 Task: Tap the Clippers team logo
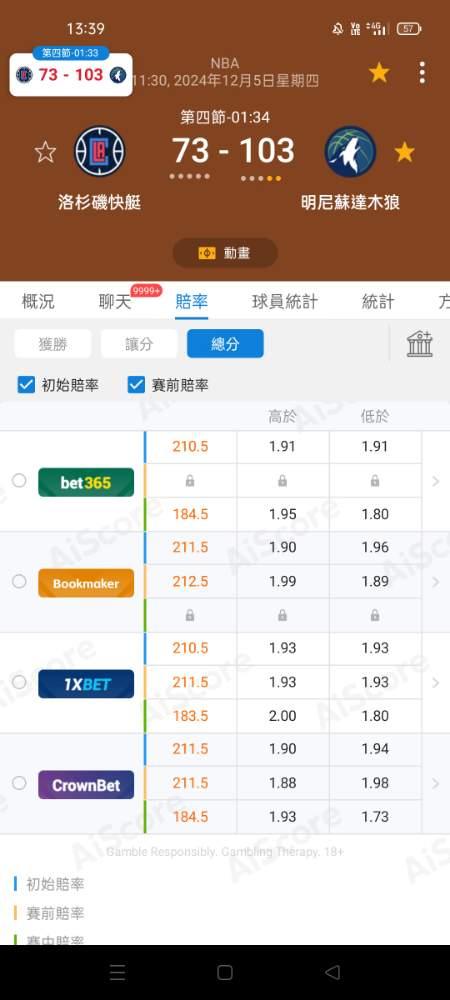100,152
